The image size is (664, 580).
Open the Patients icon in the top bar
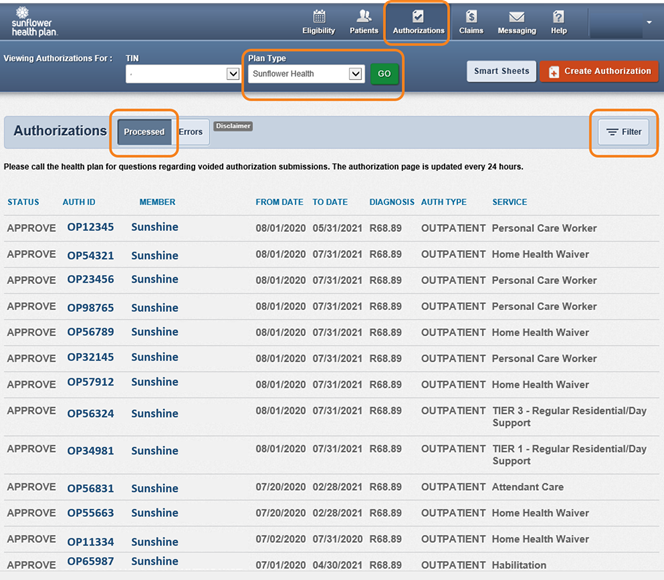[364, 16]
